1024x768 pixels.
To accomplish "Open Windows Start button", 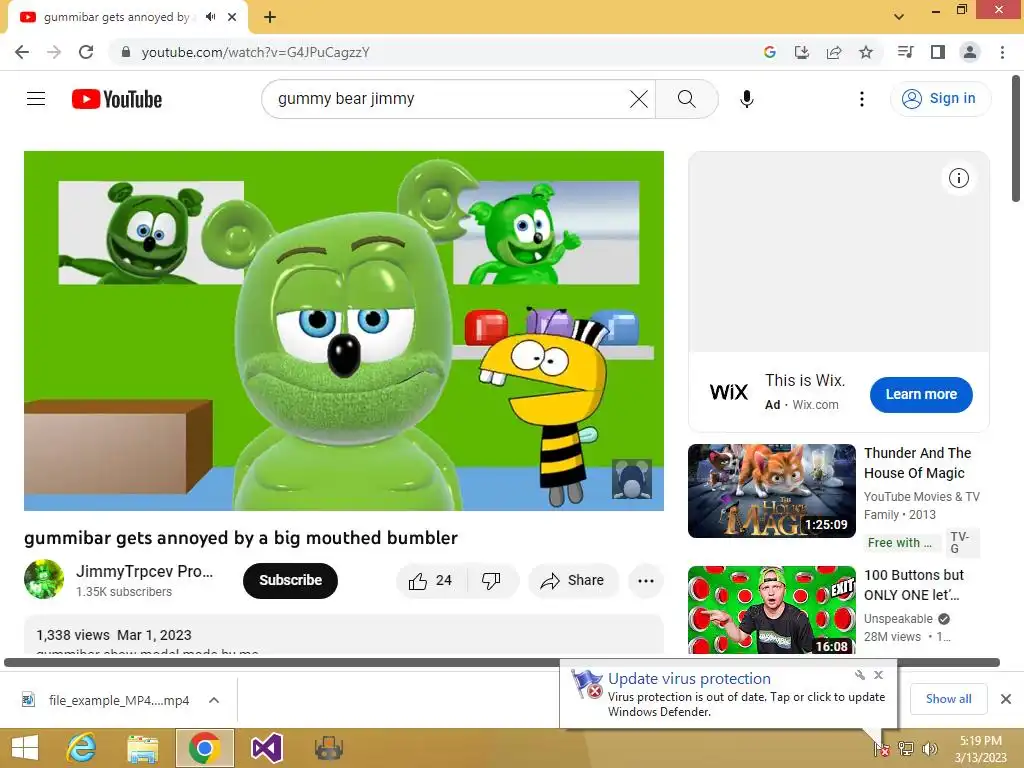I will tap(25, 748).
